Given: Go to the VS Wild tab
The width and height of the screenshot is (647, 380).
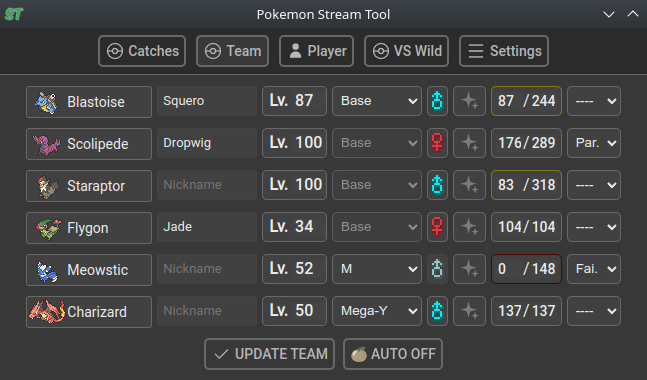Looking at the screenshot, I should coord(406,51).
